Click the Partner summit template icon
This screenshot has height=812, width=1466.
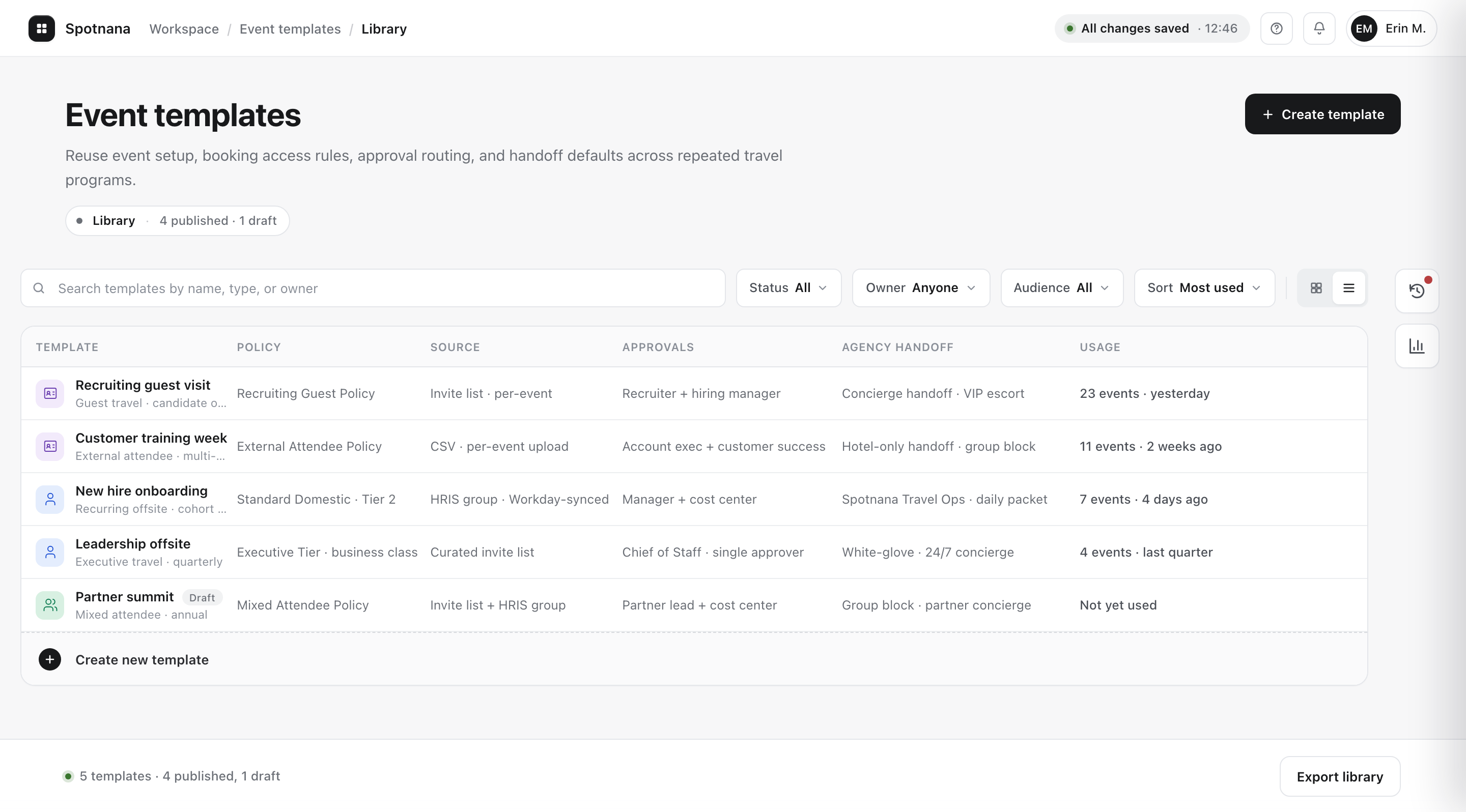coord(50,605)
